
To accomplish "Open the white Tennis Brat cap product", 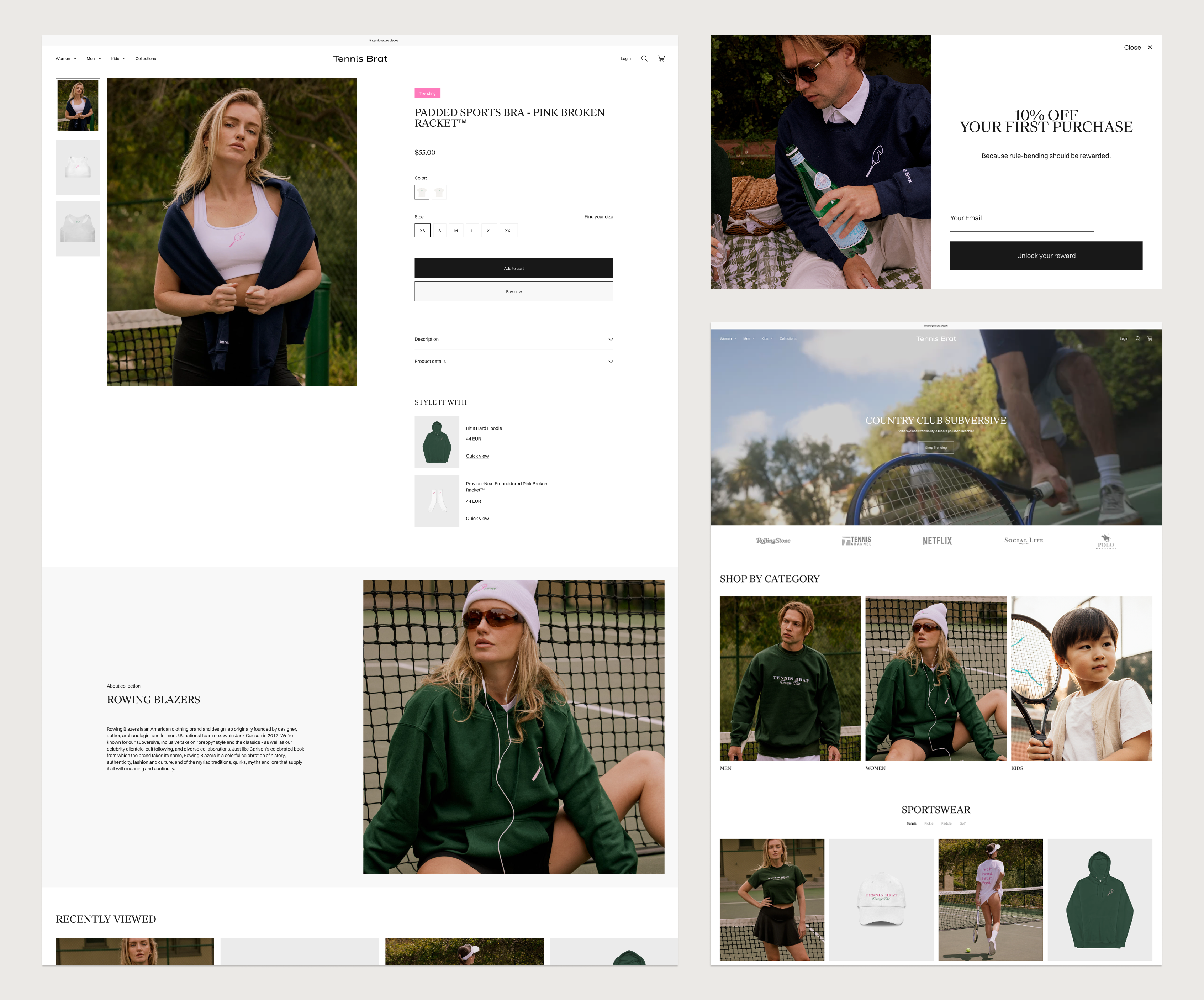I will 881,900.
